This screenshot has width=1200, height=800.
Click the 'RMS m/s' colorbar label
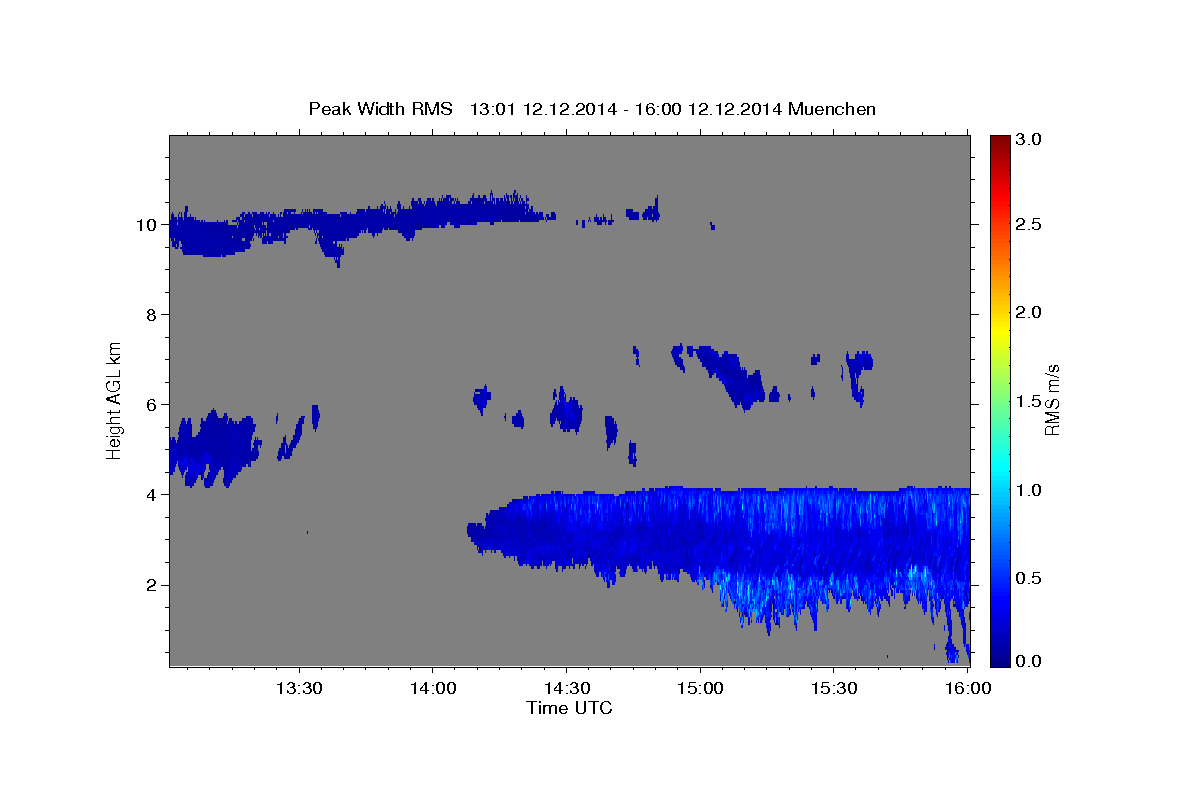pos(1052,399)
